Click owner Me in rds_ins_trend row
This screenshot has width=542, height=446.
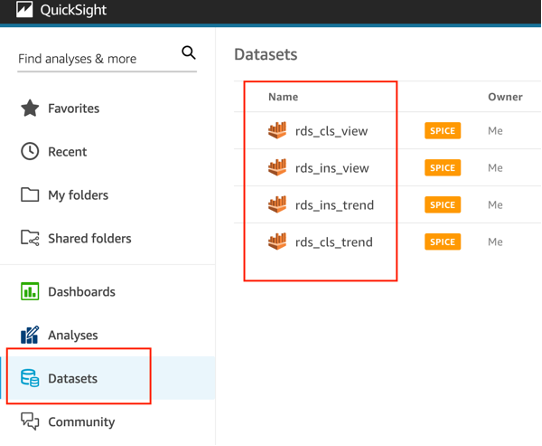click(x=495, y=205)
